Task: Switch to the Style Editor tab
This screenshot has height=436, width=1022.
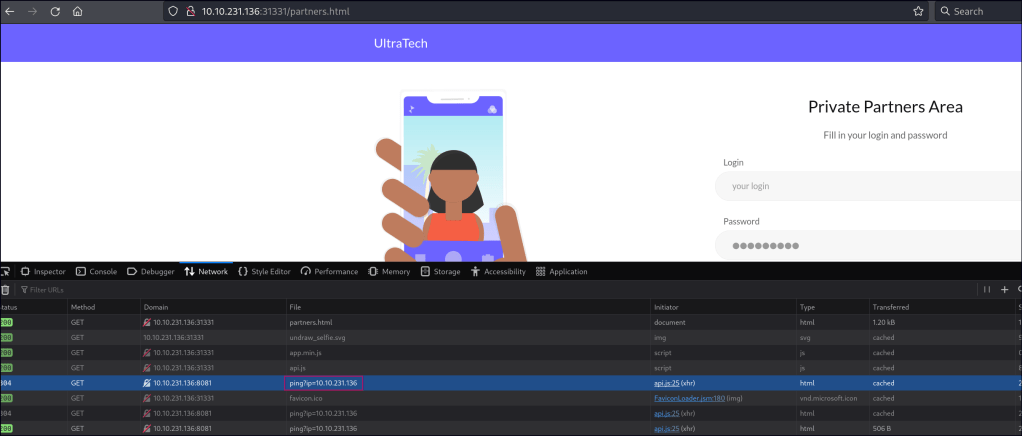Action: [x=264, y=271]
